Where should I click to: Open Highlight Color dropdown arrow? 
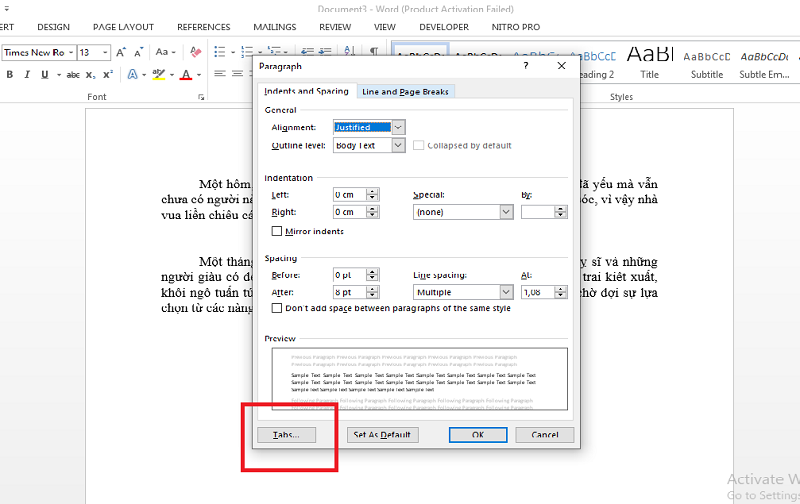[x=171, y=75]
